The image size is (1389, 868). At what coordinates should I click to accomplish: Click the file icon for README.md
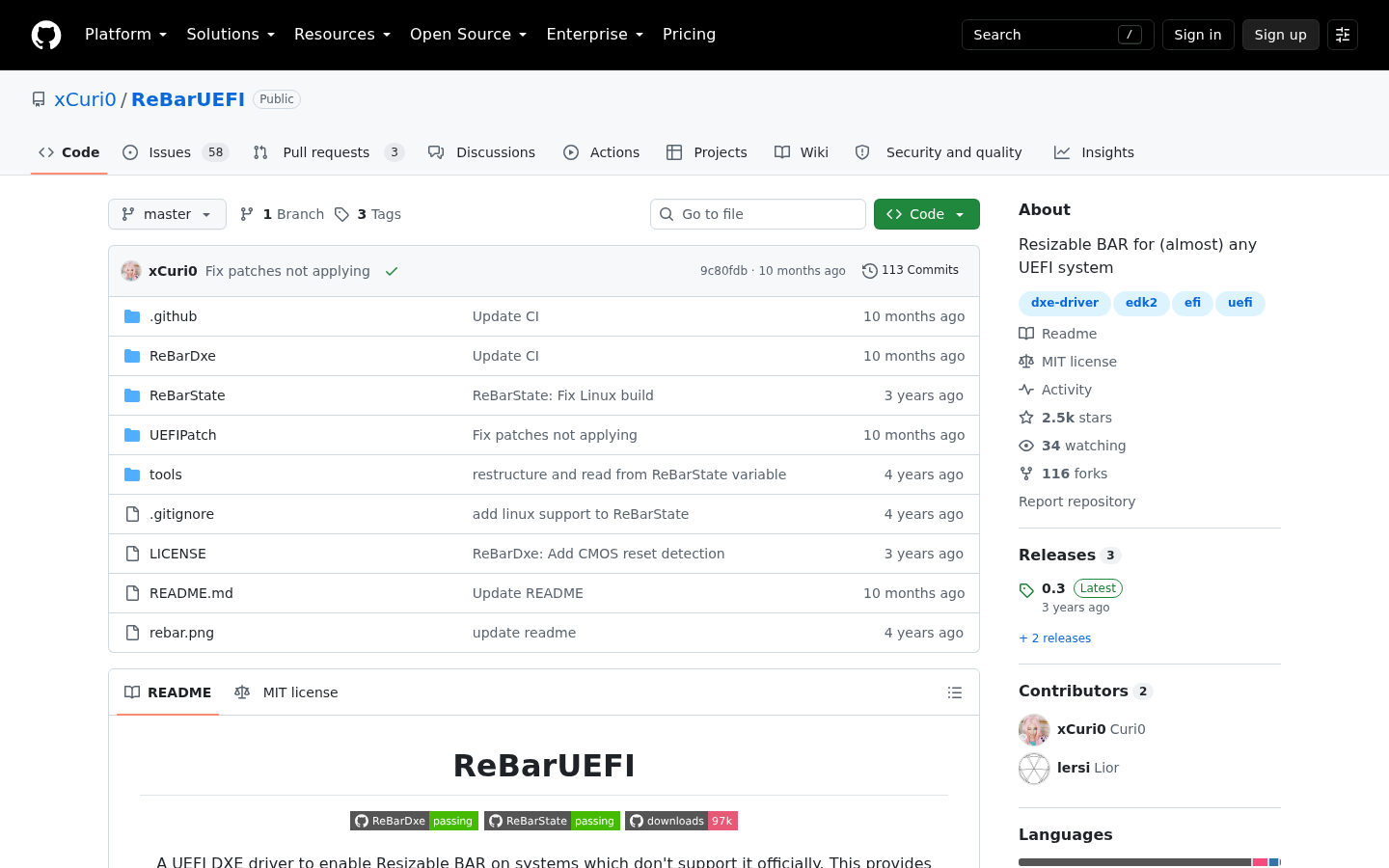(x=132, y=593)
